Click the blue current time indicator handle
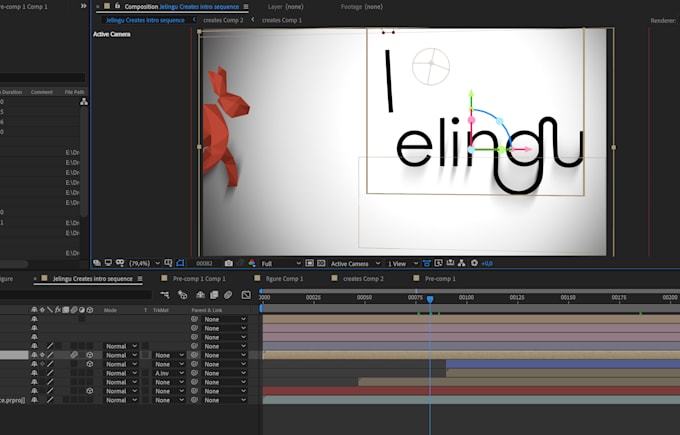Screen dimensions: 680x435 click(430, 299)
